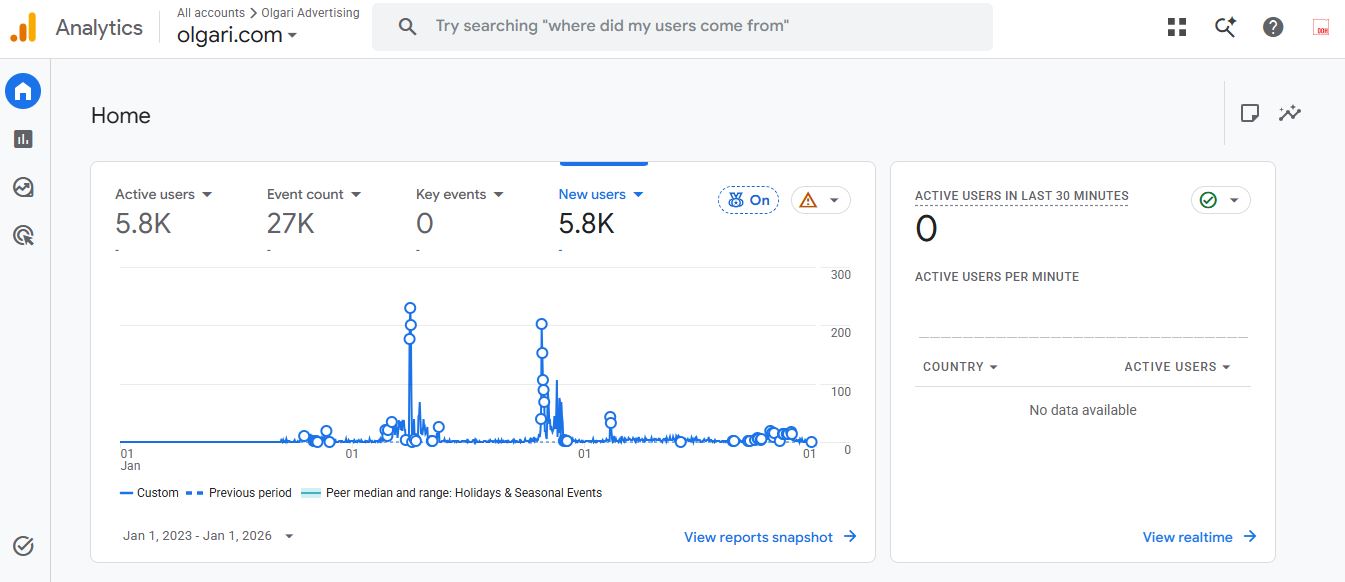Click the No data available text
The height and width of the screenshot is (582, 1345).
[x=1083, y=410]
